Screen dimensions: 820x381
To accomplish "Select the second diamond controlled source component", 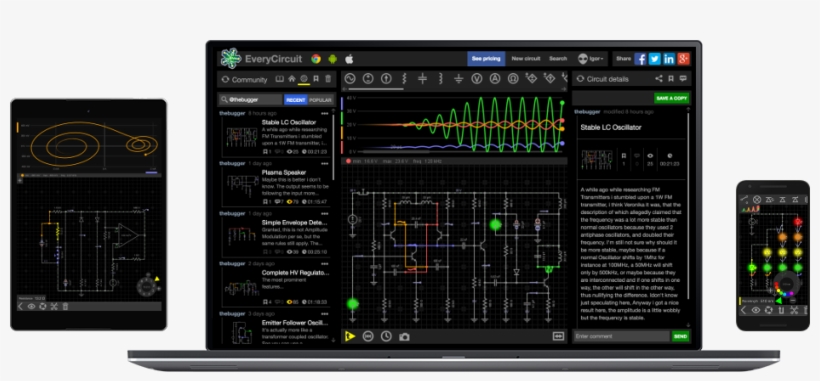I will (549, 79).
